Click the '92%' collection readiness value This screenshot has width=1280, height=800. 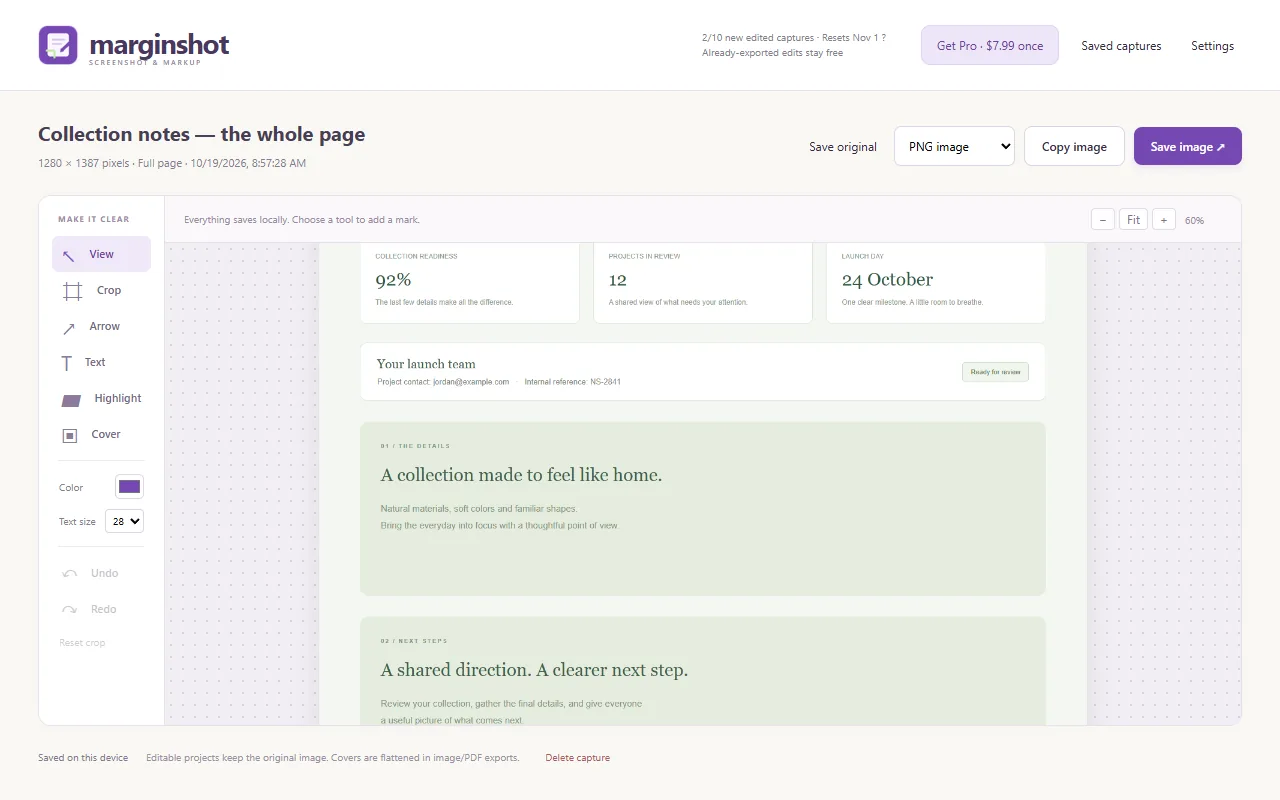[x=393, y=280]
